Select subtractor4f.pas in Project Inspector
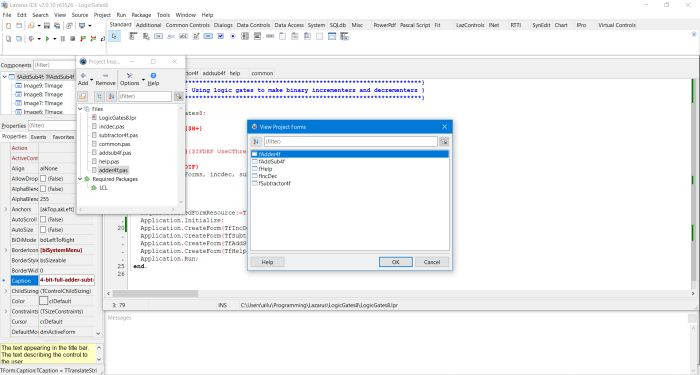700x375 pixels. tap(118, 135)
